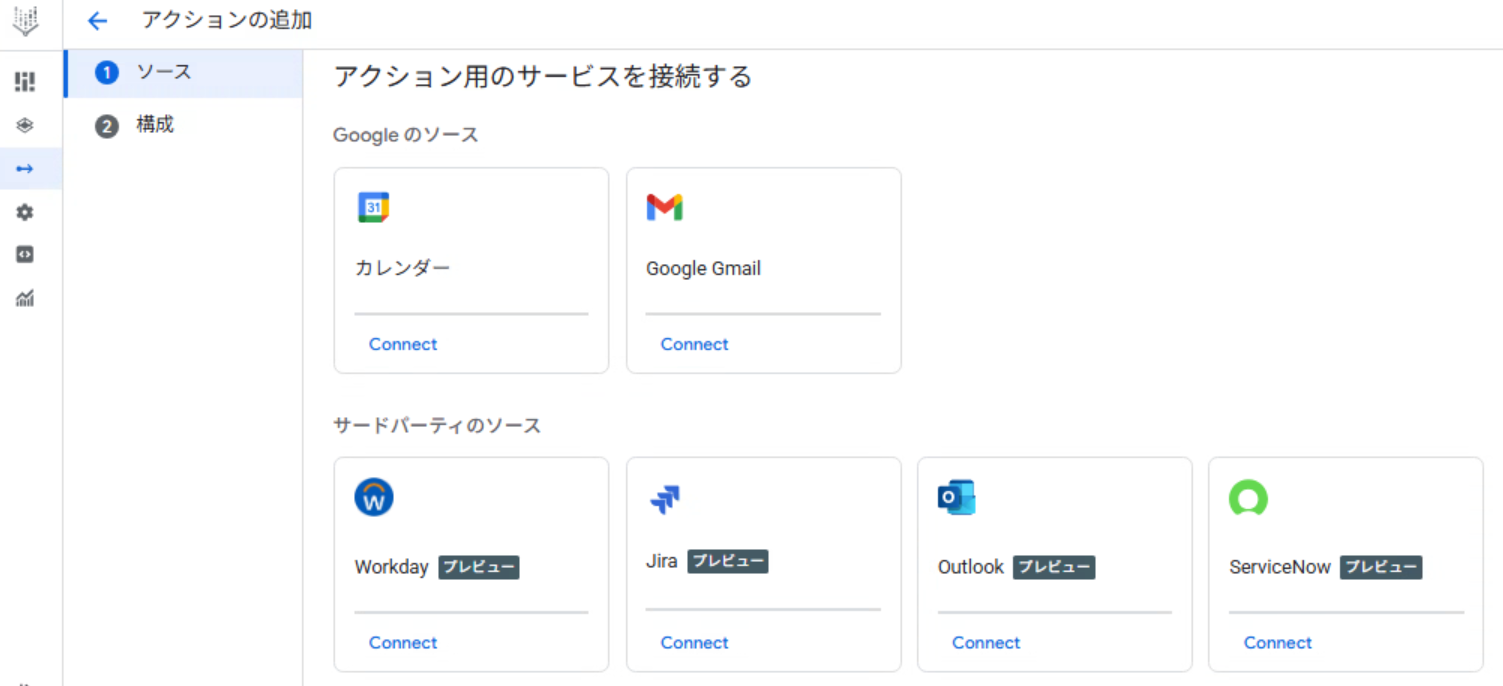Image resolution: width=1503 pixels, height=686 pixels.
Task: Click the ServiceNow logo icon
Action: 1247,497
